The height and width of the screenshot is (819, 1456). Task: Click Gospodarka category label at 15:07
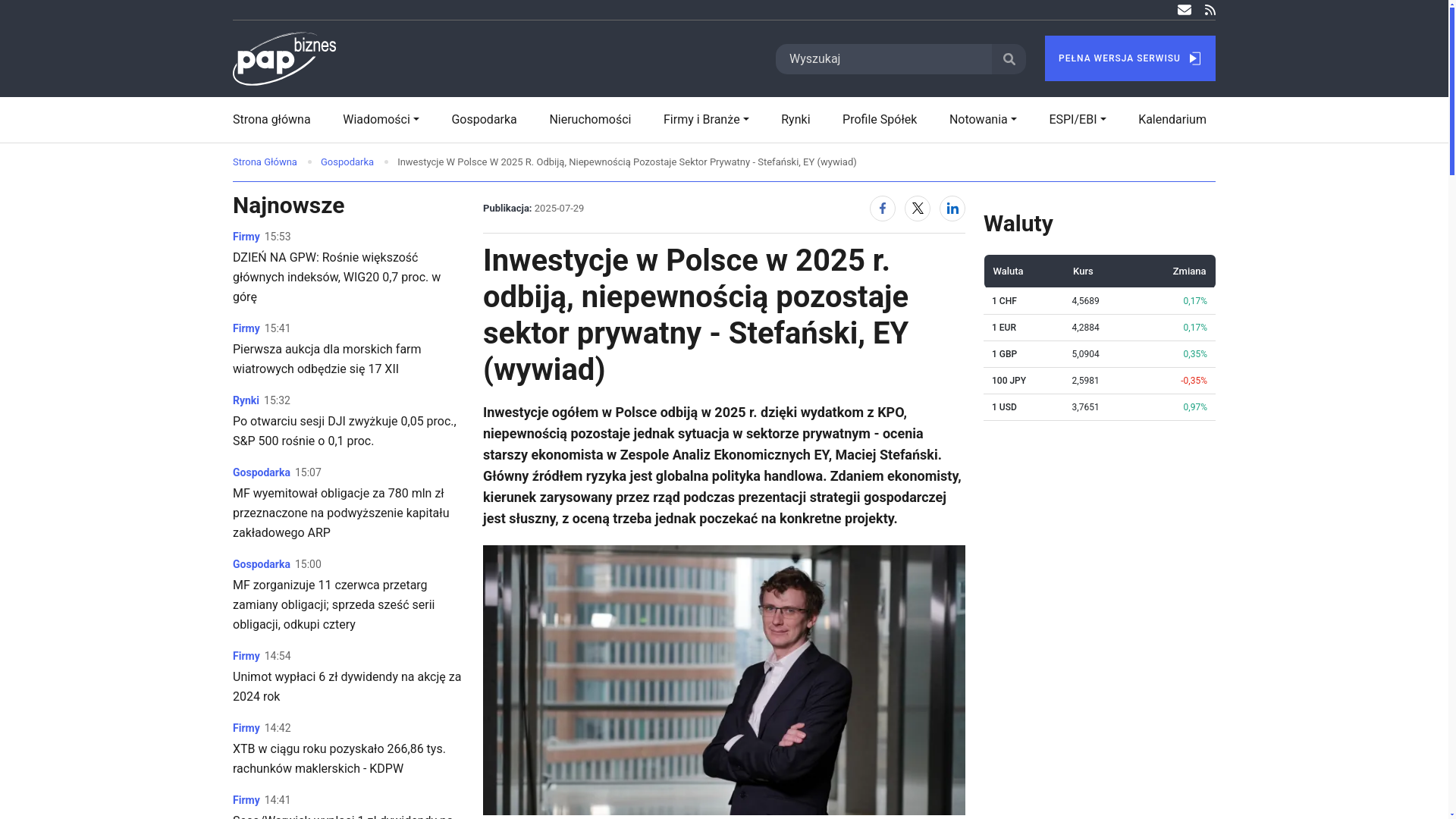[x=262, y=472]
